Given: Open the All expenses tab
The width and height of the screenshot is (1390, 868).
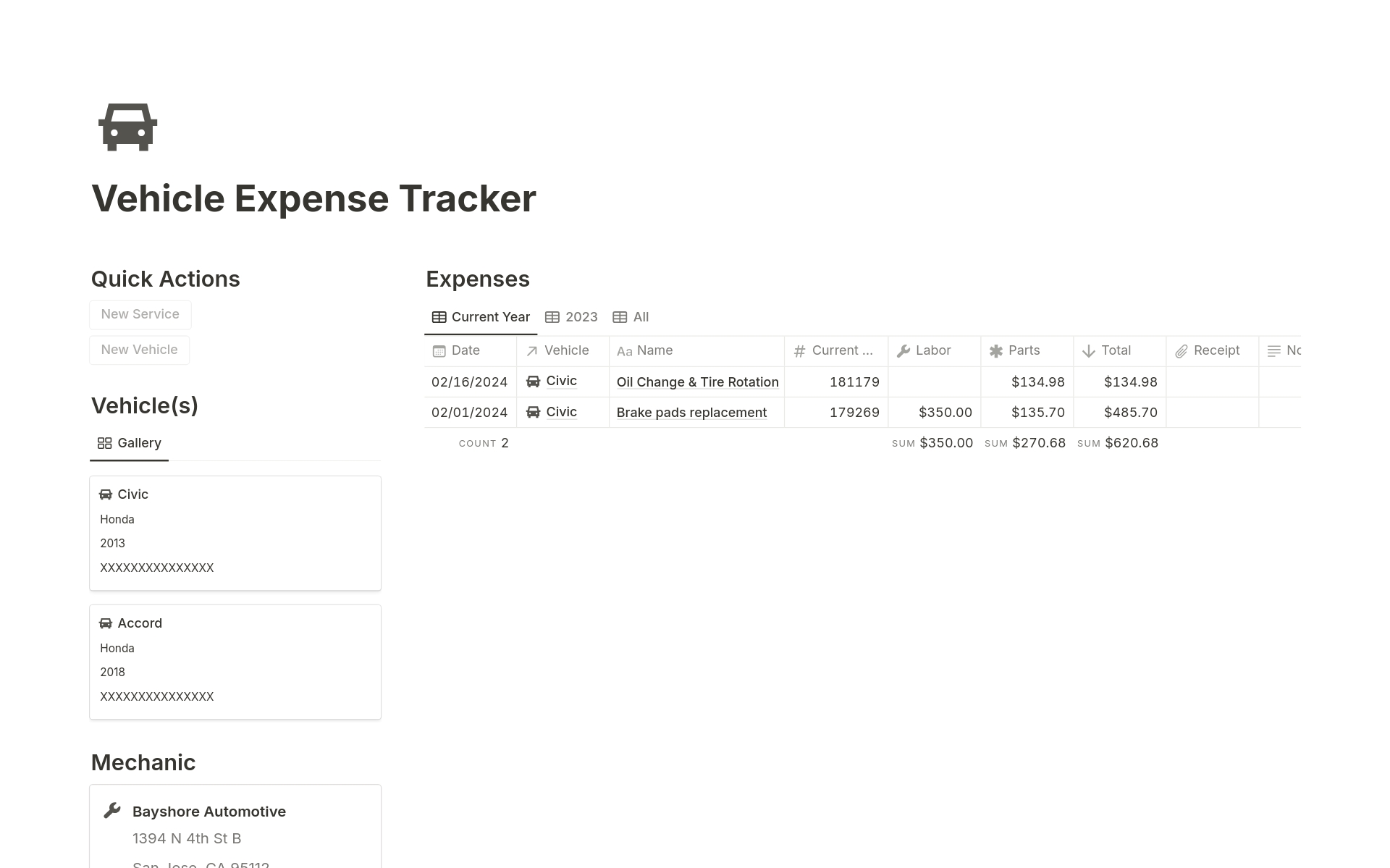Looking at the screenshot, I should click(x=631, y=317).
